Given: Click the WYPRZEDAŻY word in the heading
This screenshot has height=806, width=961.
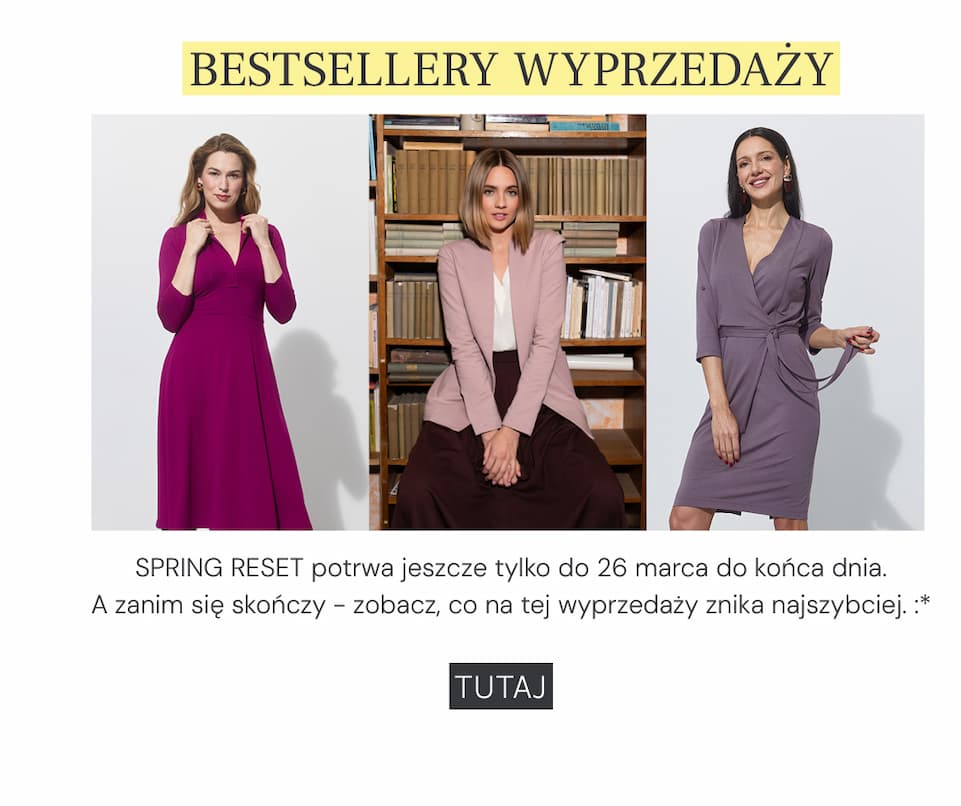Looking at the screenshot, I should click(674, 69).
